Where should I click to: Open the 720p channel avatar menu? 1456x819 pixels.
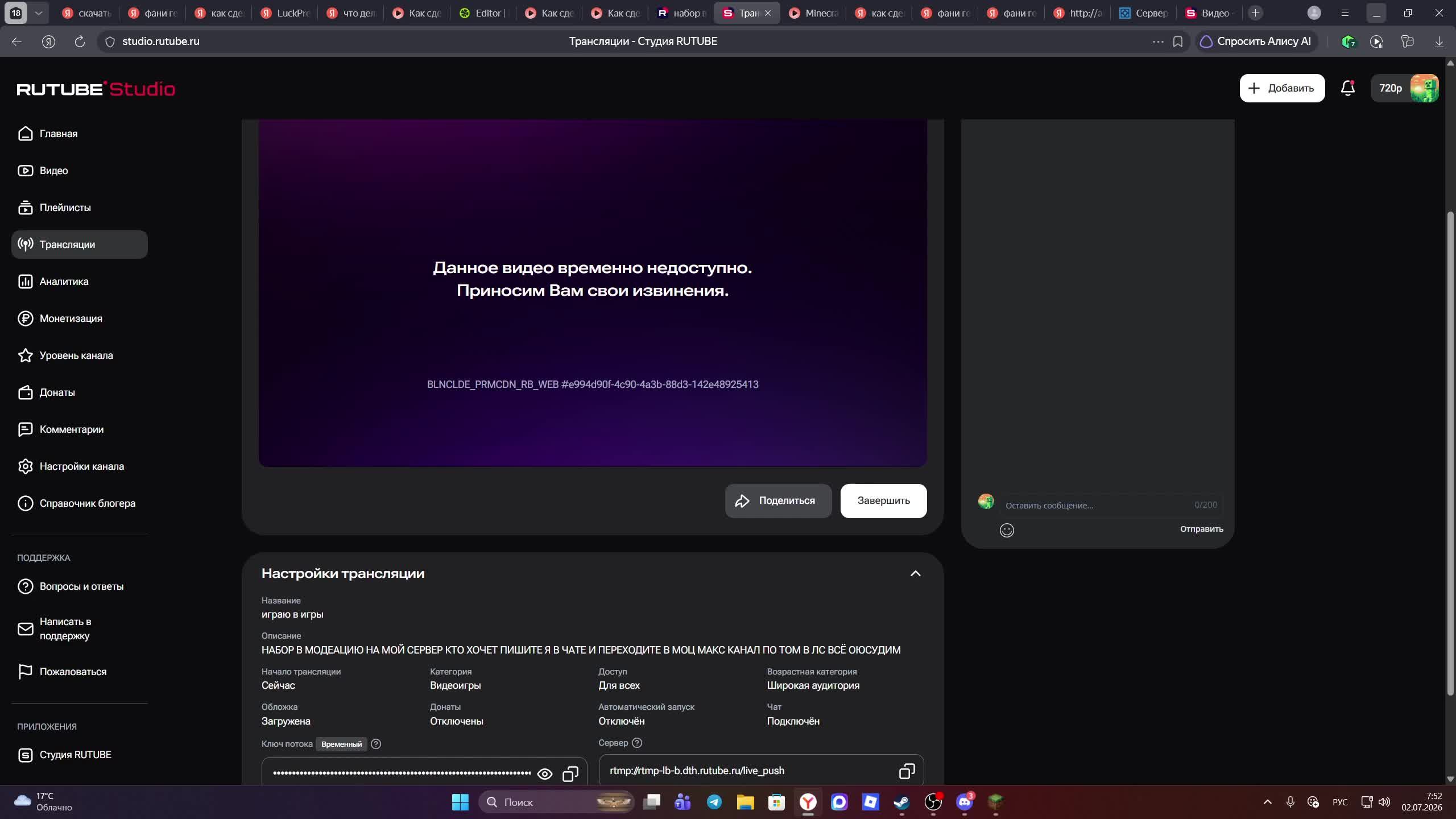[x=1405, y=88]
